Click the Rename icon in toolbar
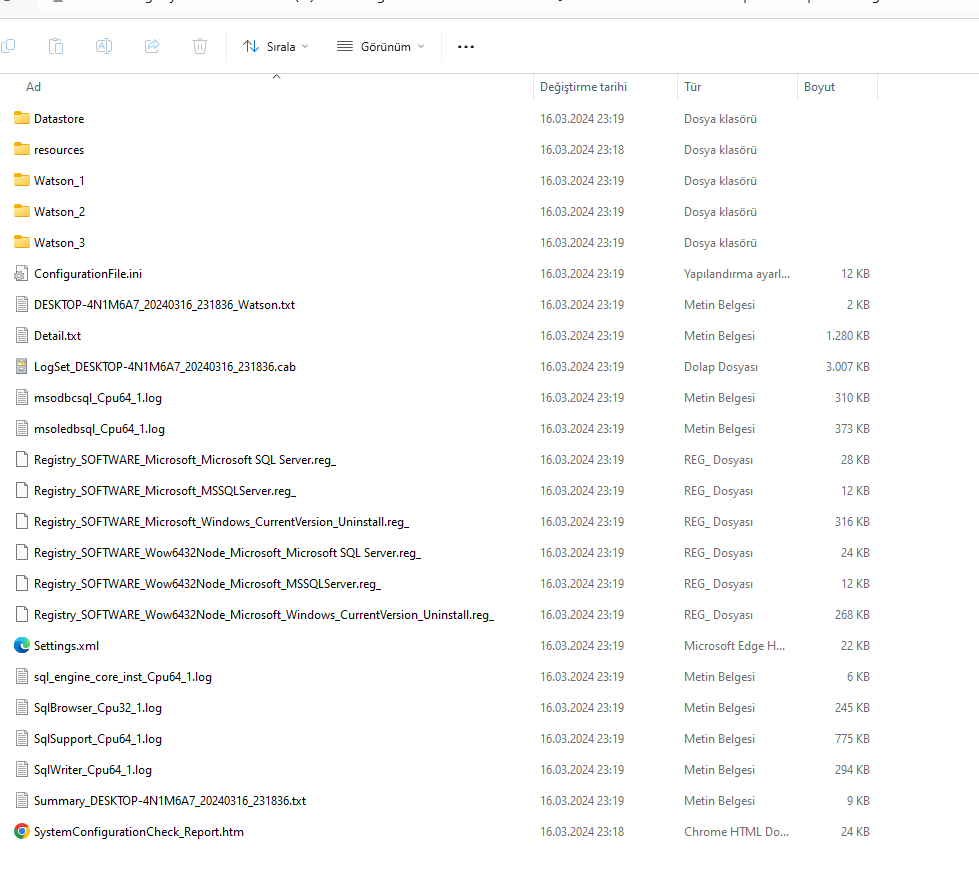 [x=104, y=46]
